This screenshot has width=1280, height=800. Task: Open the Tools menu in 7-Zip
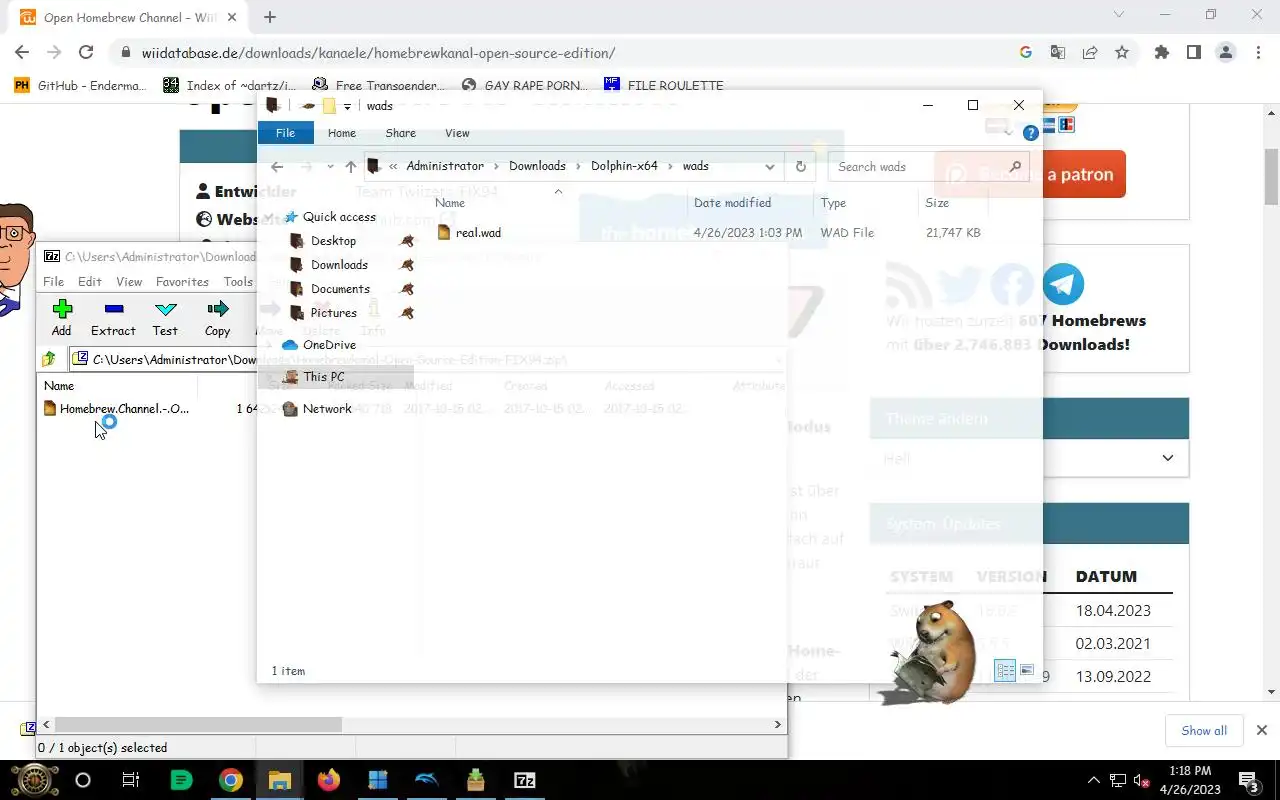[x=238, y=282]
